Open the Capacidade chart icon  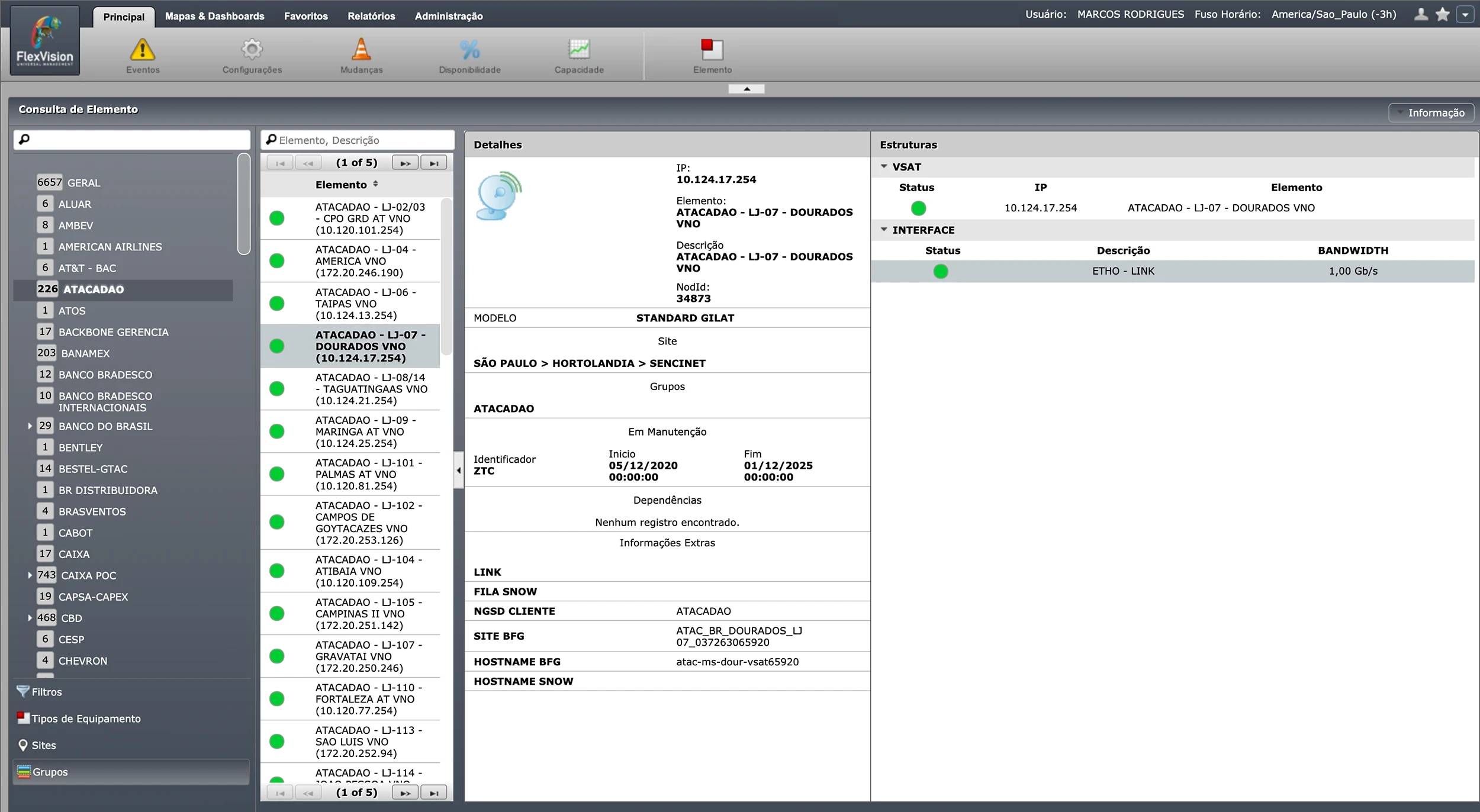click(x=579, y=50)
